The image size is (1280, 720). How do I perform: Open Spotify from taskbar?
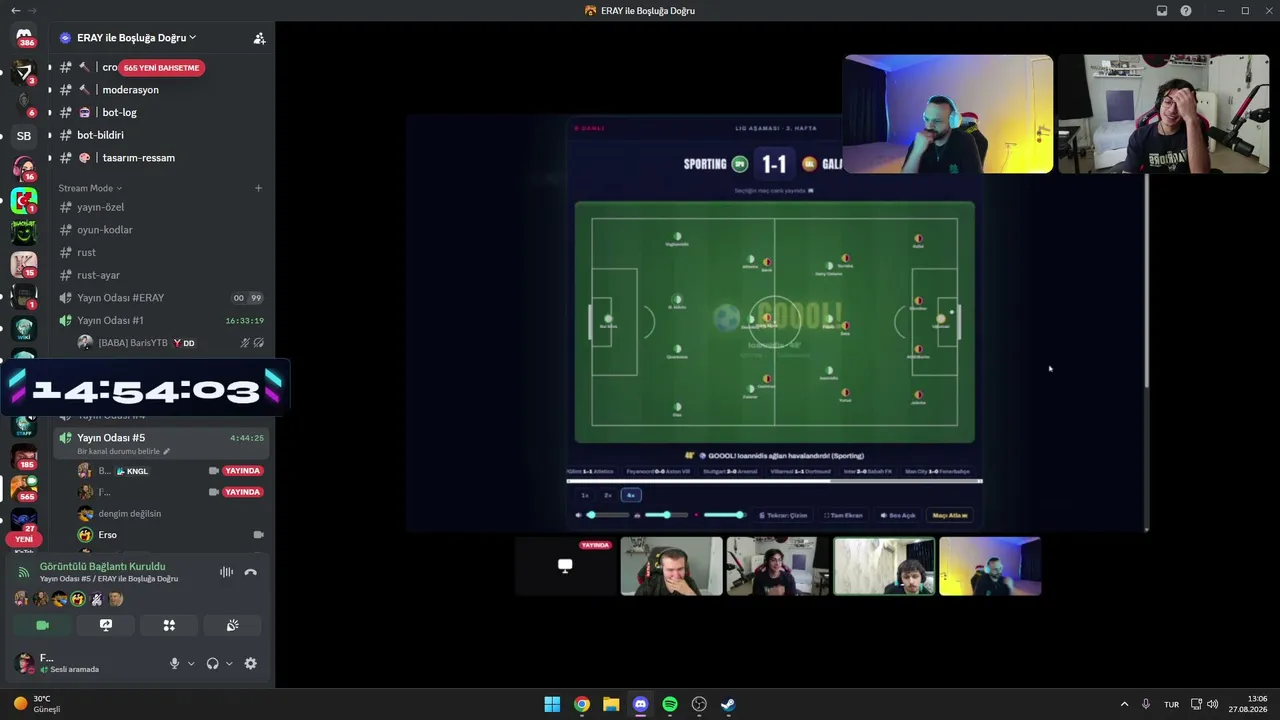tap(670, 704)
